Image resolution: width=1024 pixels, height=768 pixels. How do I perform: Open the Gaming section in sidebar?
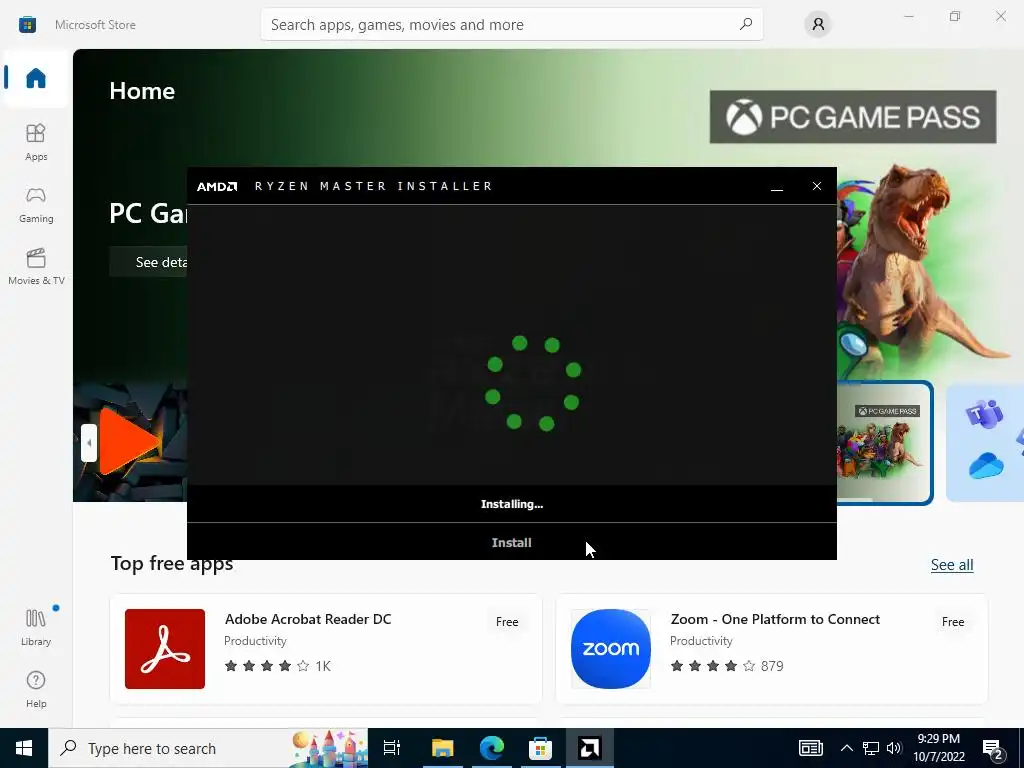coord(36,204)
